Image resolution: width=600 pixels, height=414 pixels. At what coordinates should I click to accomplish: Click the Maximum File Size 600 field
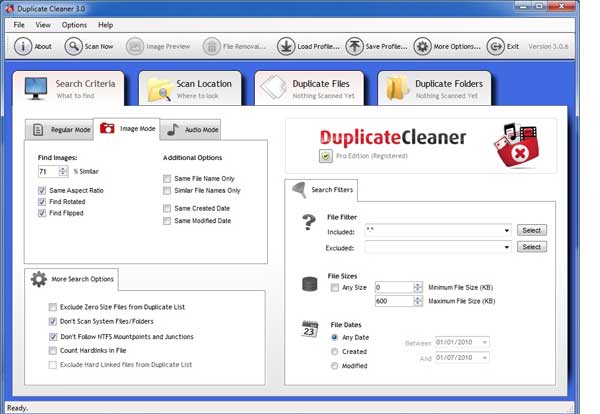pyautogui.click(x=394, y=301)
